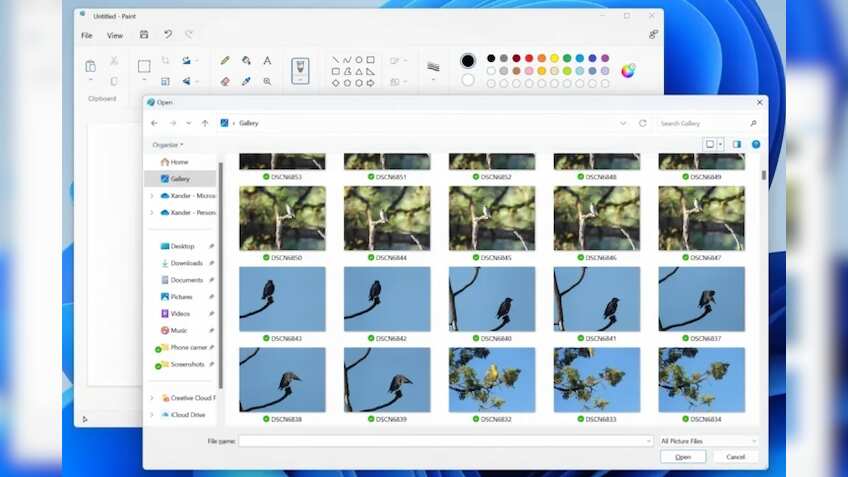Select the Magnifier tool in Paint
848x477 pixels.
click(267, 82)
